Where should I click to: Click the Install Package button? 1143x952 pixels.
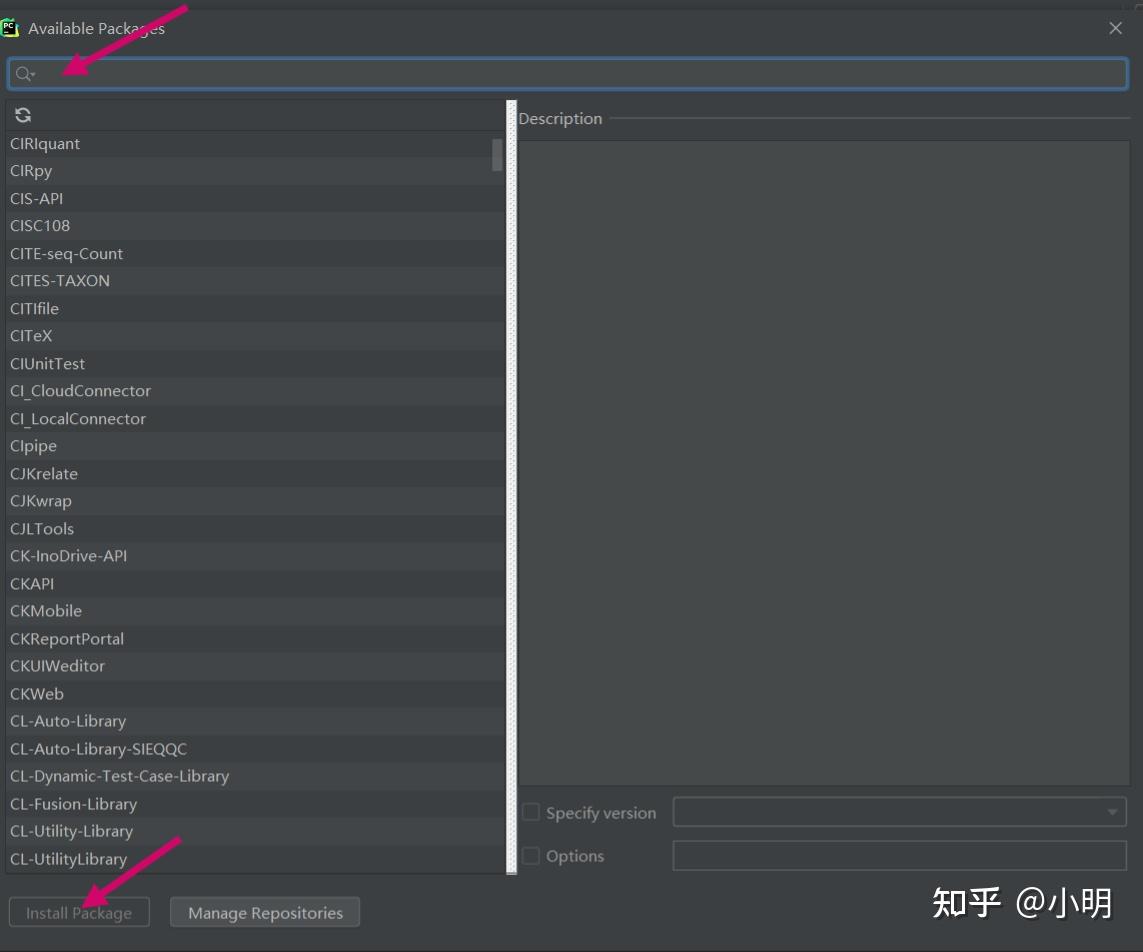(x=79, y=913)
